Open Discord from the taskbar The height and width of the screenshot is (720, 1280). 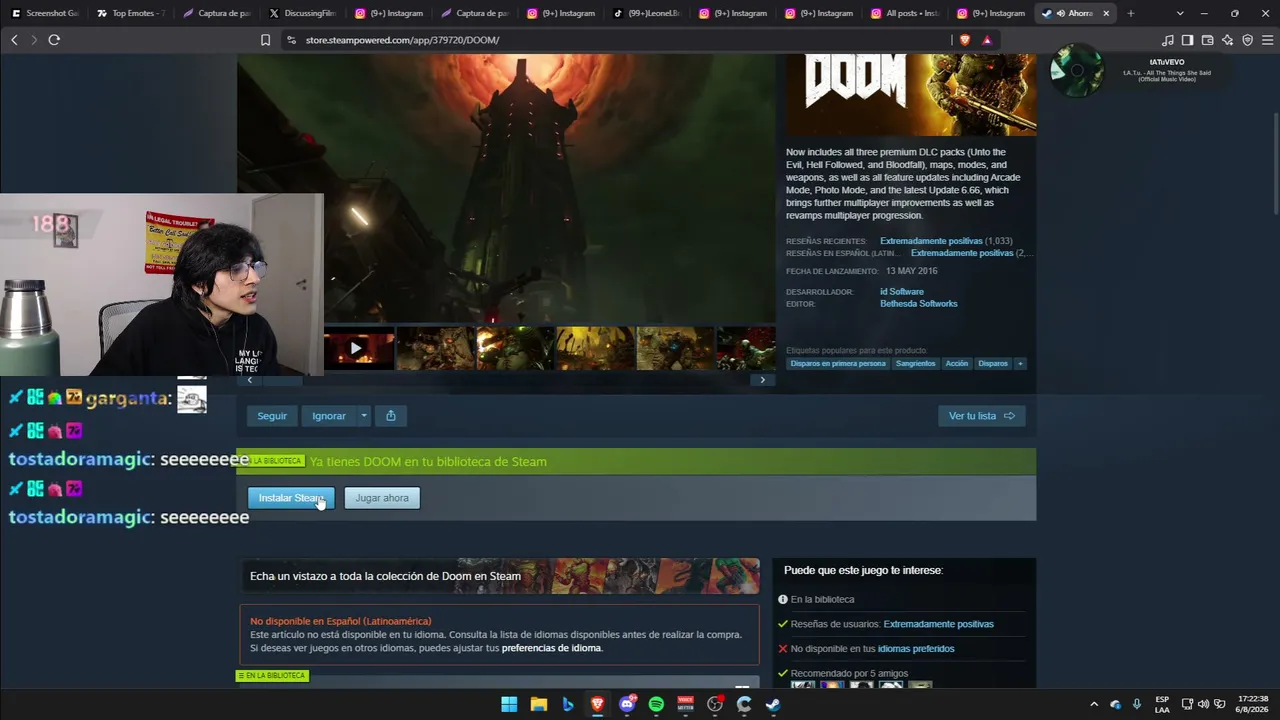pyautogui.click(x=627, y=704)
